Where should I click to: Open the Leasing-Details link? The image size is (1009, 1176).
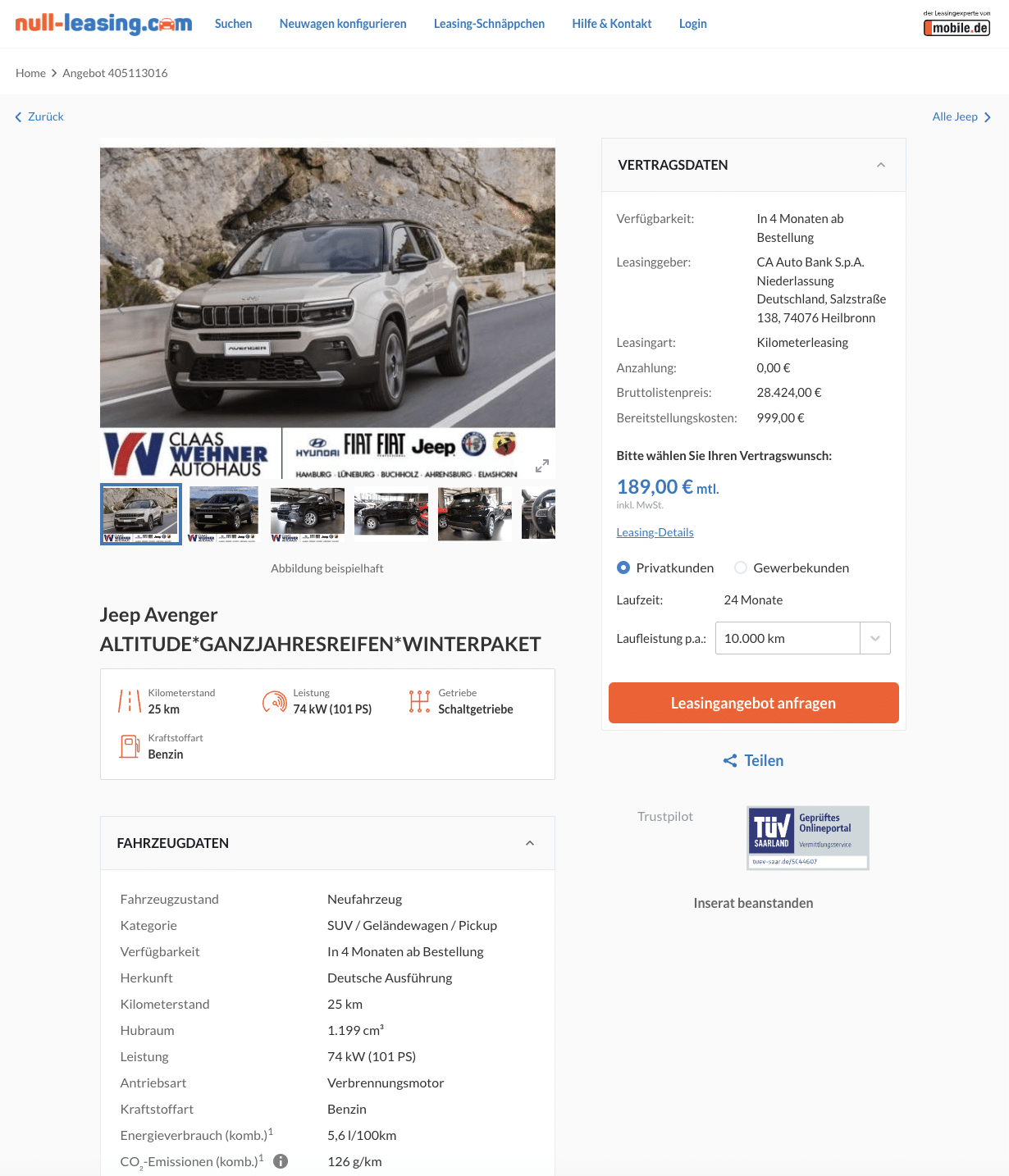pos(655,532)
